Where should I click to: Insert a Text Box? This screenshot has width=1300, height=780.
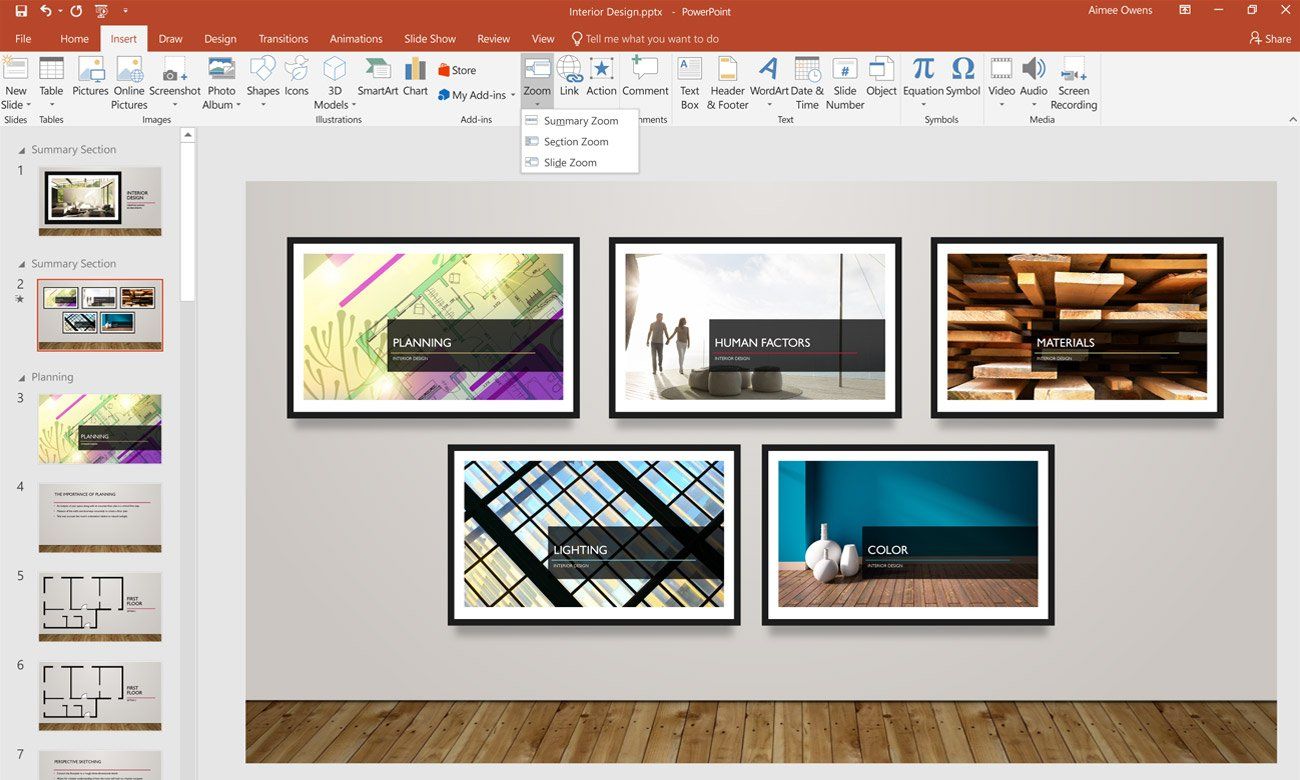[690, 83]
